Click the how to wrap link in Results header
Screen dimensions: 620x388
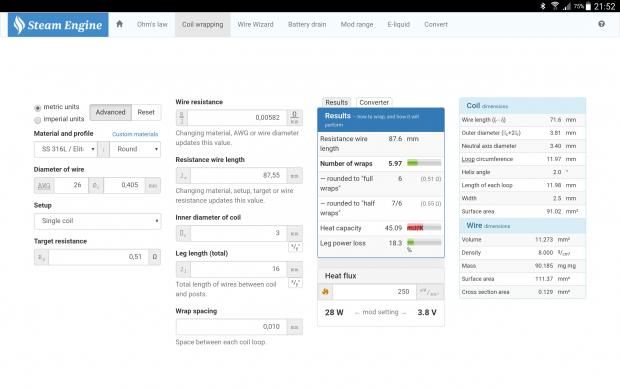pyautogui.click(x=372, y=121)
